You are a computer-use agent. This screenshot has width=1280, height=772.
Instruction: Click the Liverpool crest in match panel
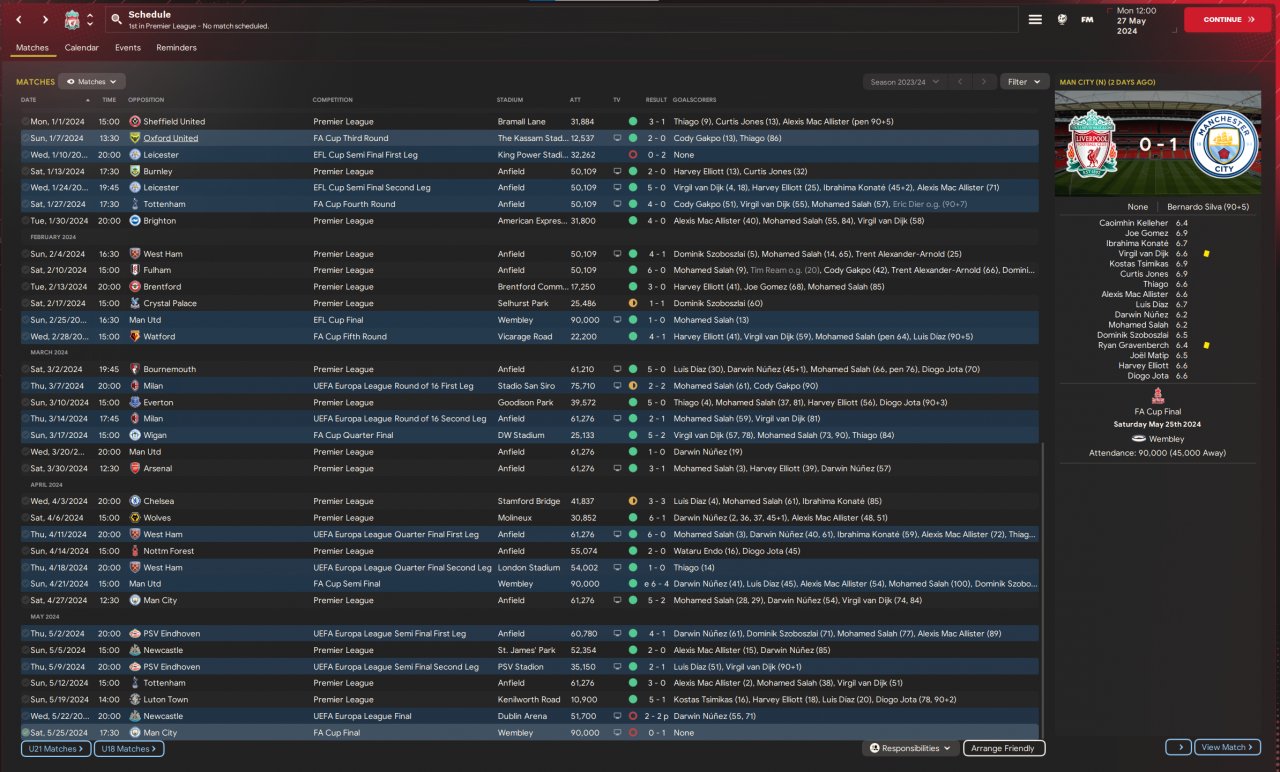(x=1091, y=143)
